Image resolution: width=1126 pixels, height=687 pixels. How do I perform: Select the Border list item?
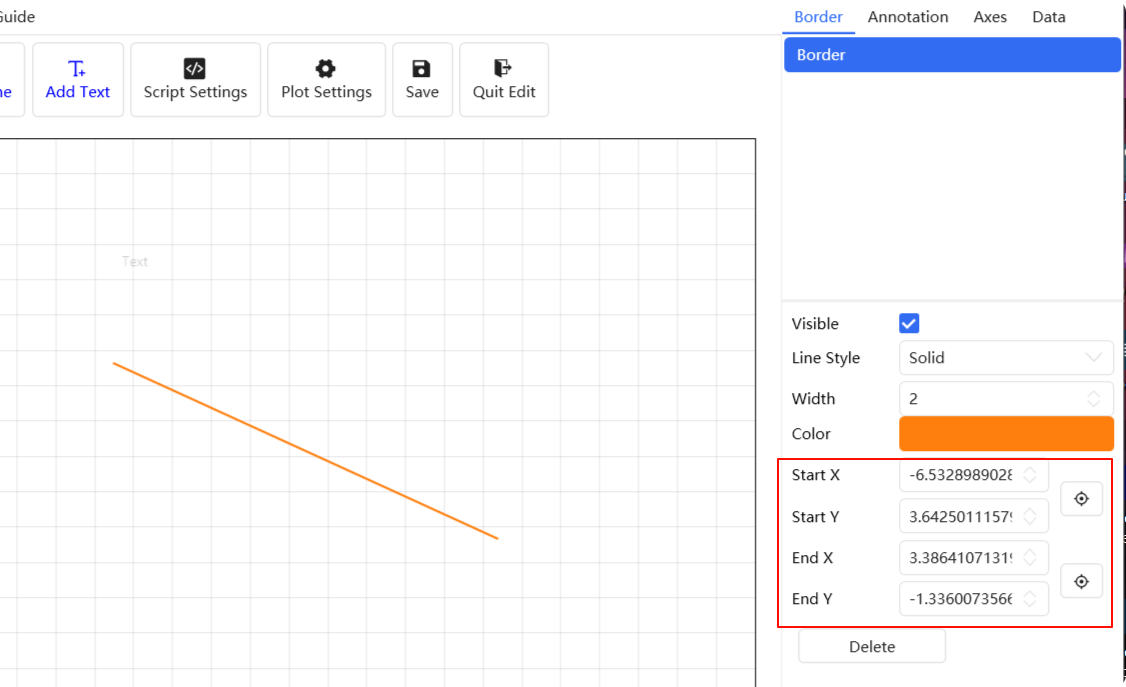[x=951, y=55]
